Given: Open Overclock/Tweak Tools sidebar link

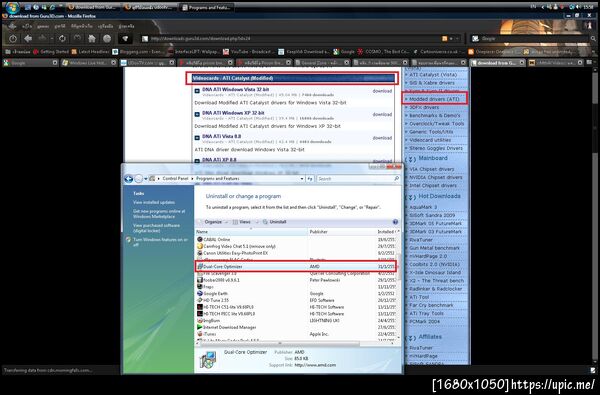Looking at the screenshot, I should click(x=437, y=124).
